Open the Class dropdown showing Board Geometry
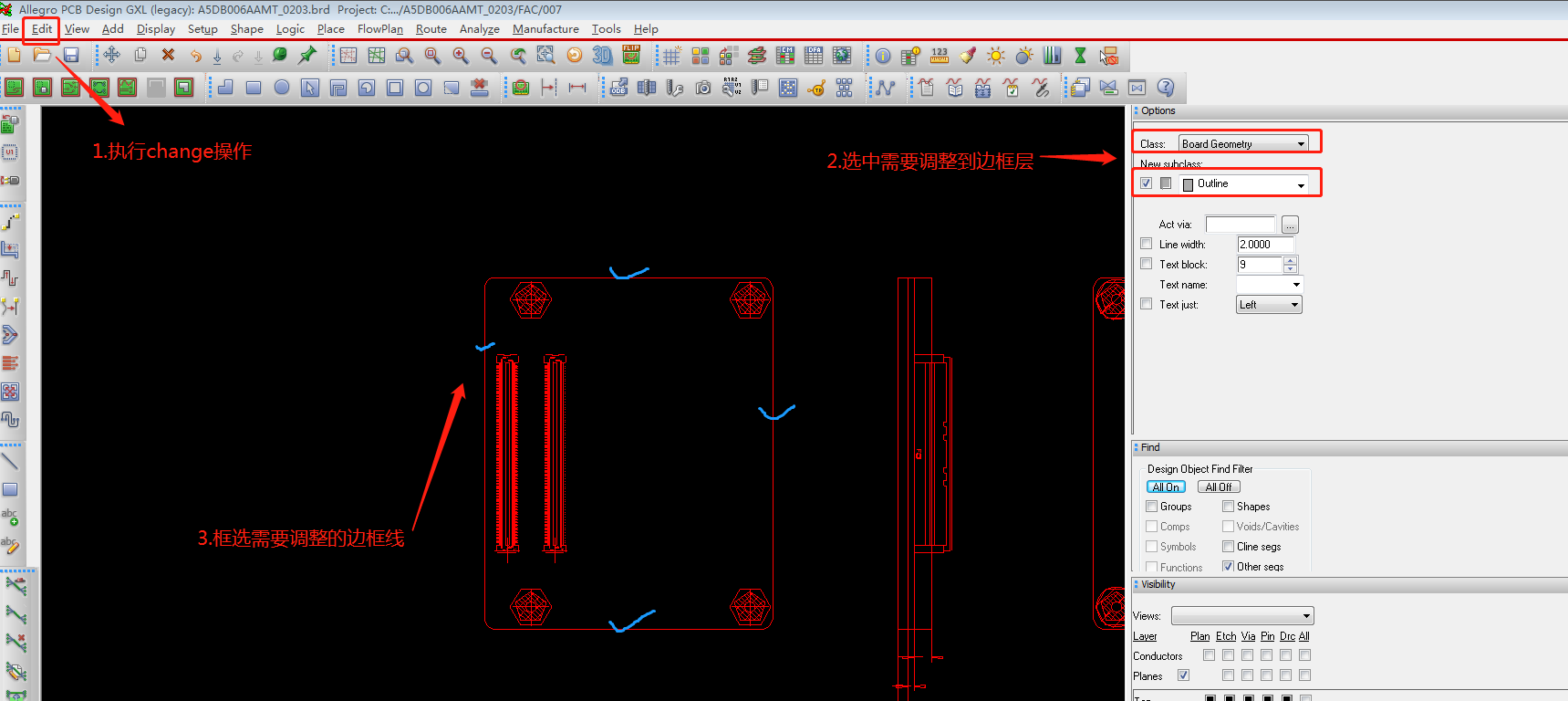1568x701 pixels. click(1242, 143)
